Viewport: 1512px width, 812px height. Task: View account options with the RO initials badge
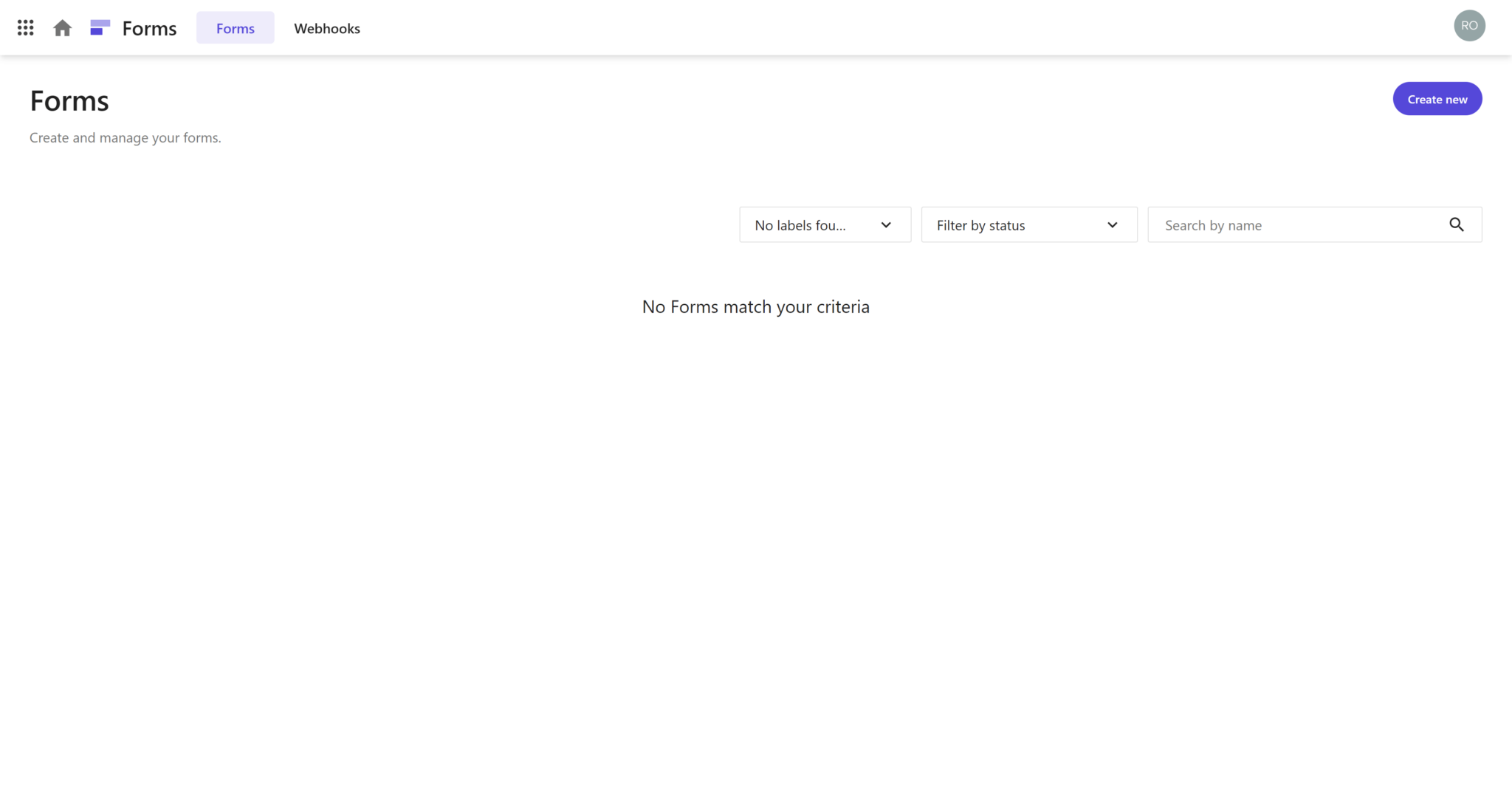point(1469,25)
